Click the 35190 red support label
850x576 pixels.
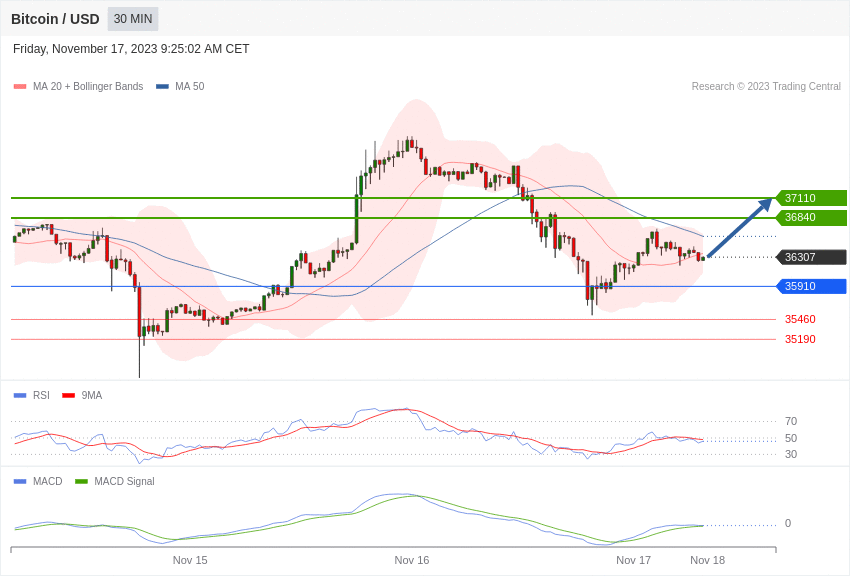tap(800, 340)
